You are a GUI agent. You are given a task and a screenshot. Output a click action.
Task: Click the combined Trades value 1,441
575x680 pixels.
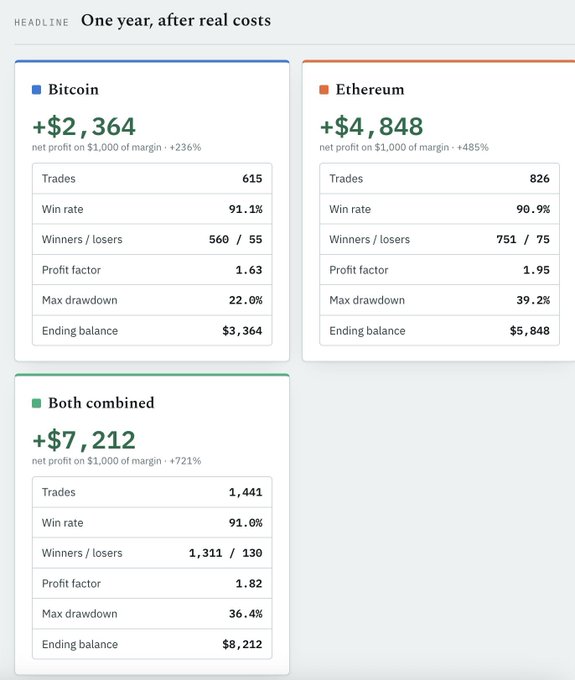click(x=246, y=492)
